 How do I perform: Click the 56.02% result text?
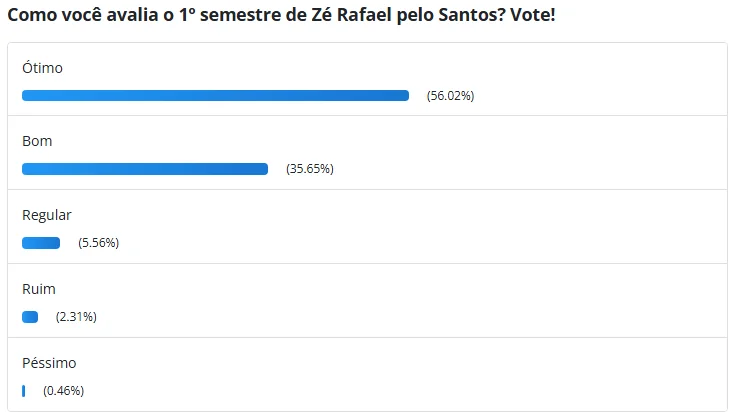(450, 96)
